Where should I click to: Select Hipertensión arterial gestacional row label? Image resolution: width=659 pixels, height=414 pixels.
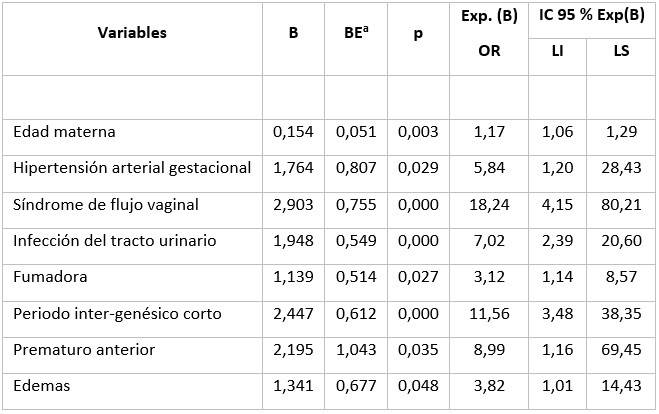click(x=132, y=168)
